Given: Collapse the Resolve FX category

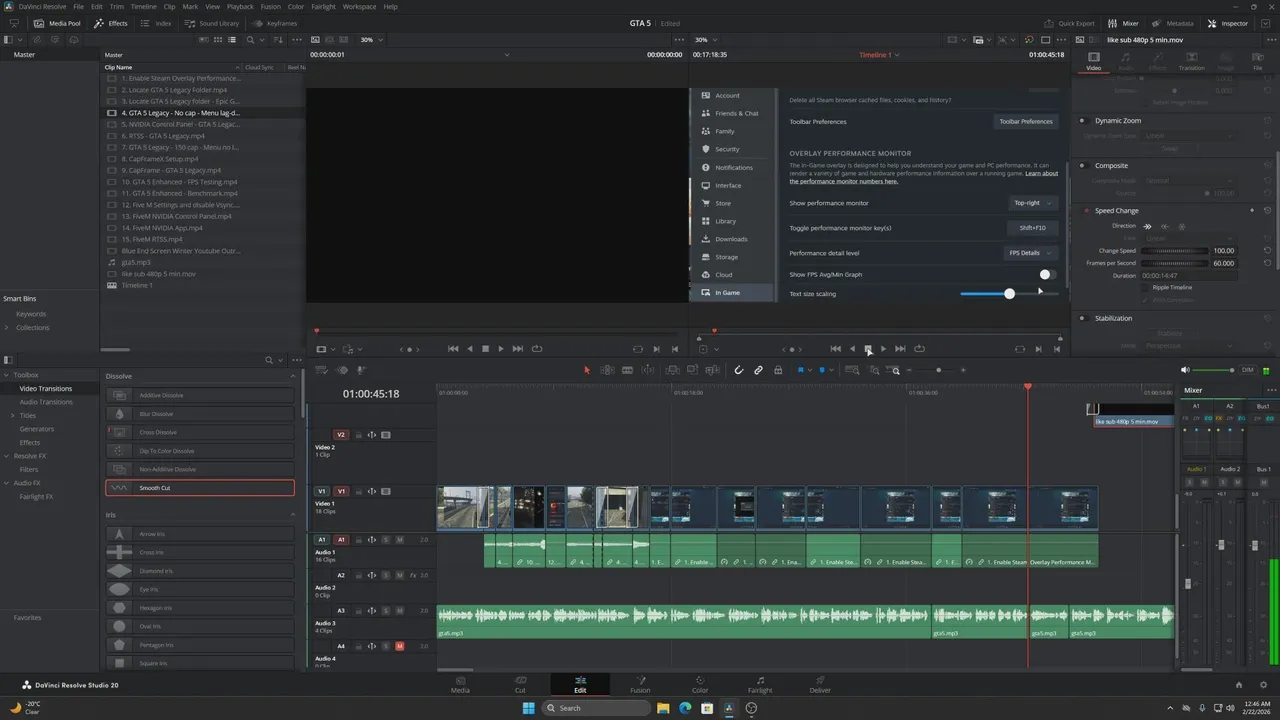Looking at the screenshot, I should coord(6,456).
